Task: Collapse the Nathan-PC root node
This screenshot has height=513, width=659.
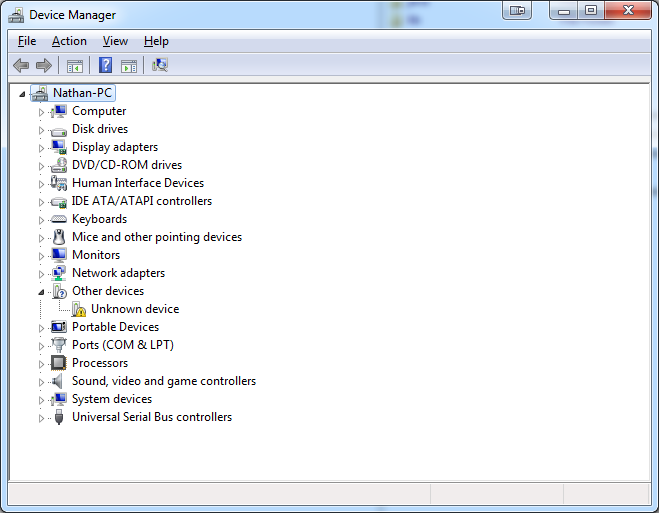Action: tap(23, 93)
